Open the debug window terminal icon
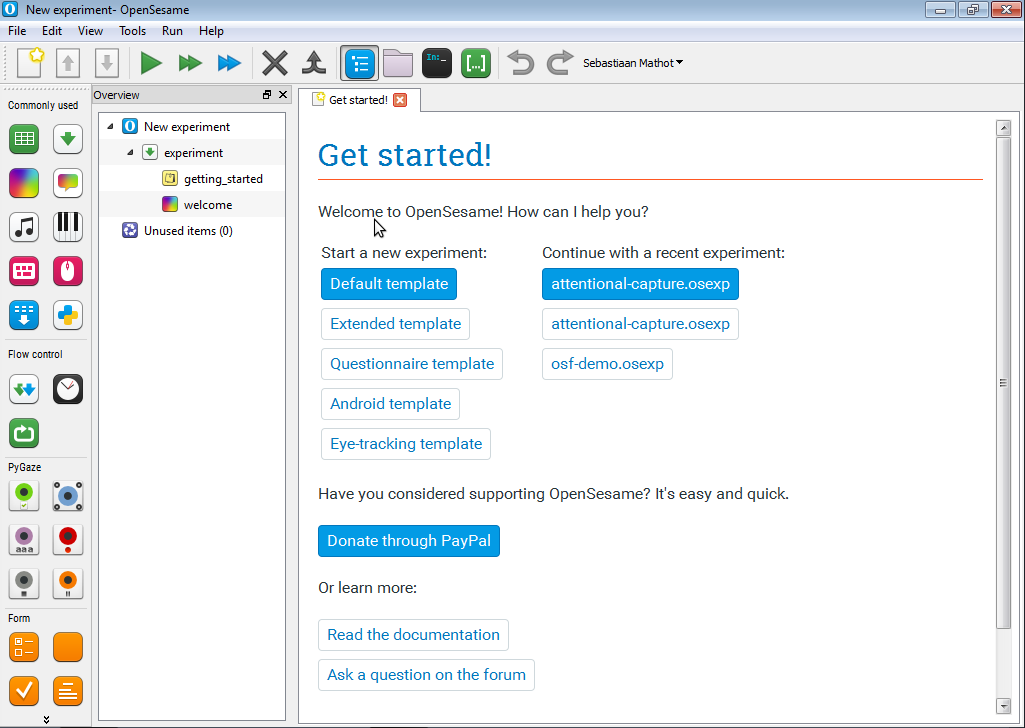Screen dimensions: 1025x728 coord(437,63)
